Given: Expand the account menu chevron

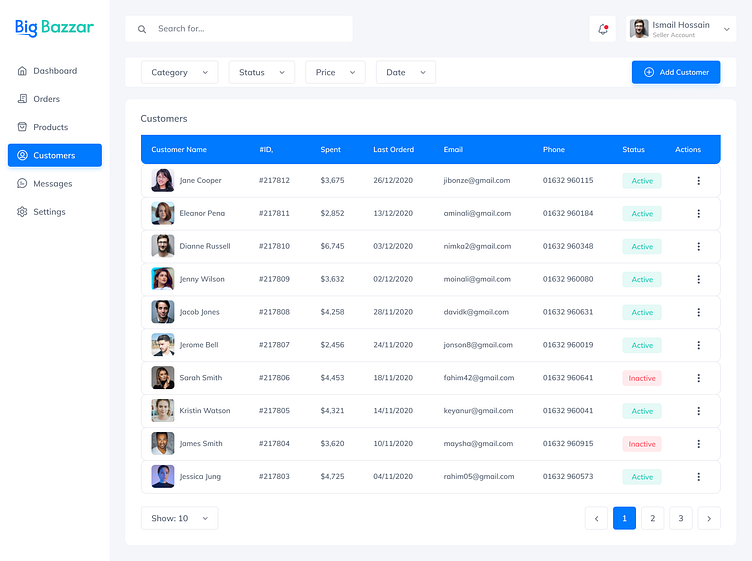Looking at the screenshot, I should pyautogui.click(x=727, y=29).
